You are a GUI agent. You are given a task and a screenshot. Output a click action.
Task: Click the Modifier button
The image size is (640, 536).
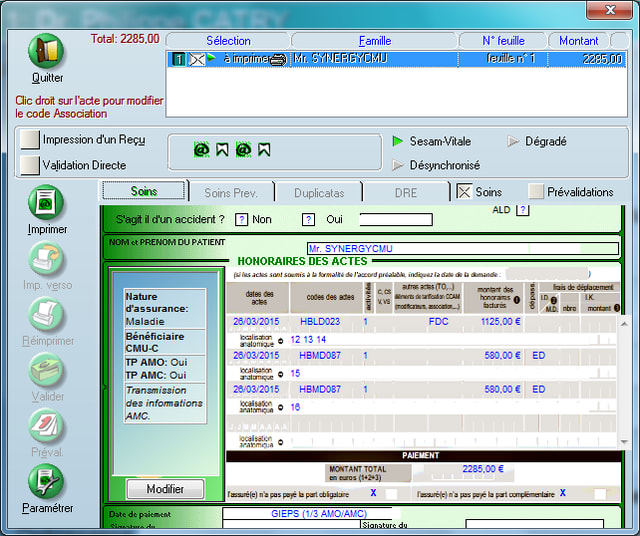[x=165, y=489]
